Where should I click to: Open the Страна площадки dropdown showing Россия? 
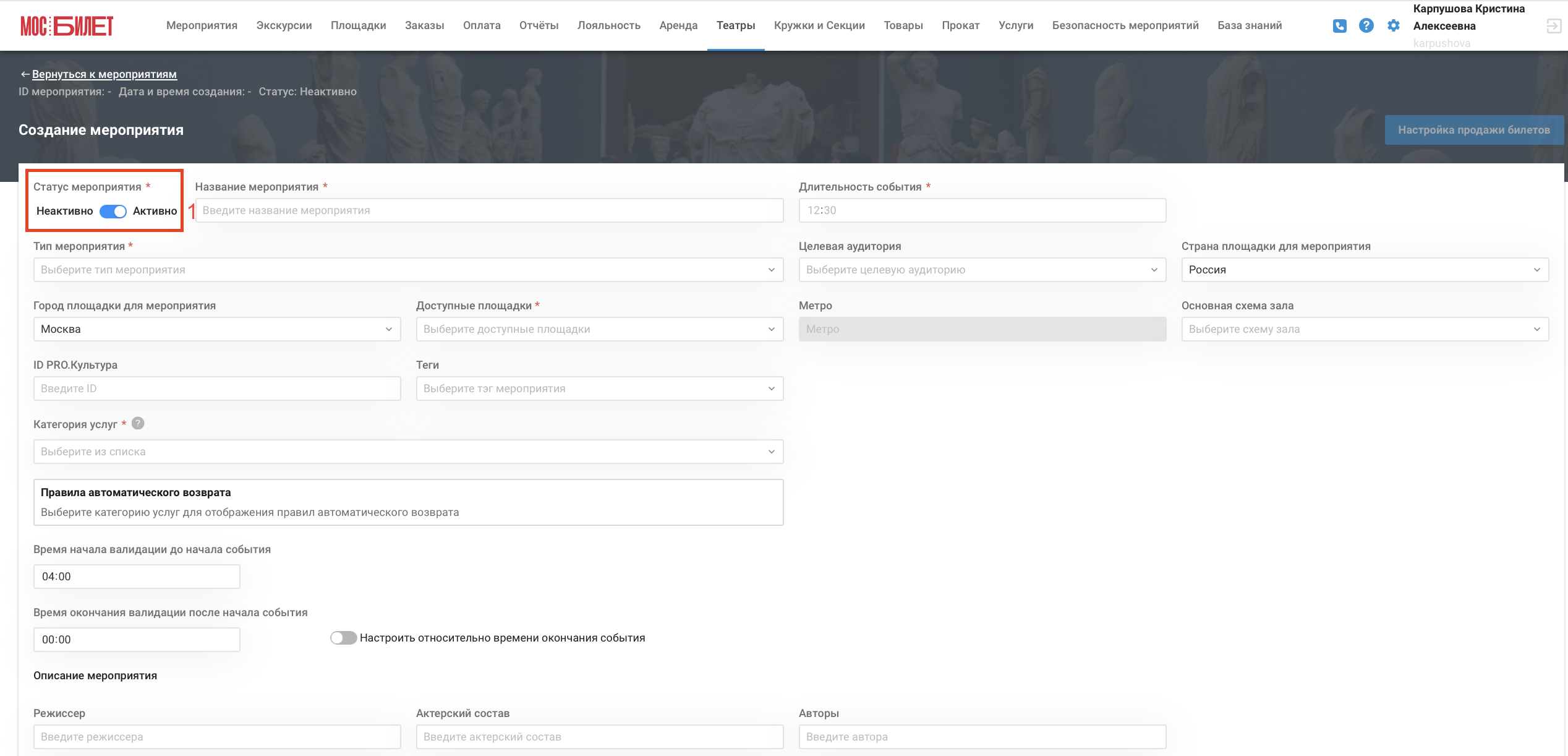click(1365, 270)
